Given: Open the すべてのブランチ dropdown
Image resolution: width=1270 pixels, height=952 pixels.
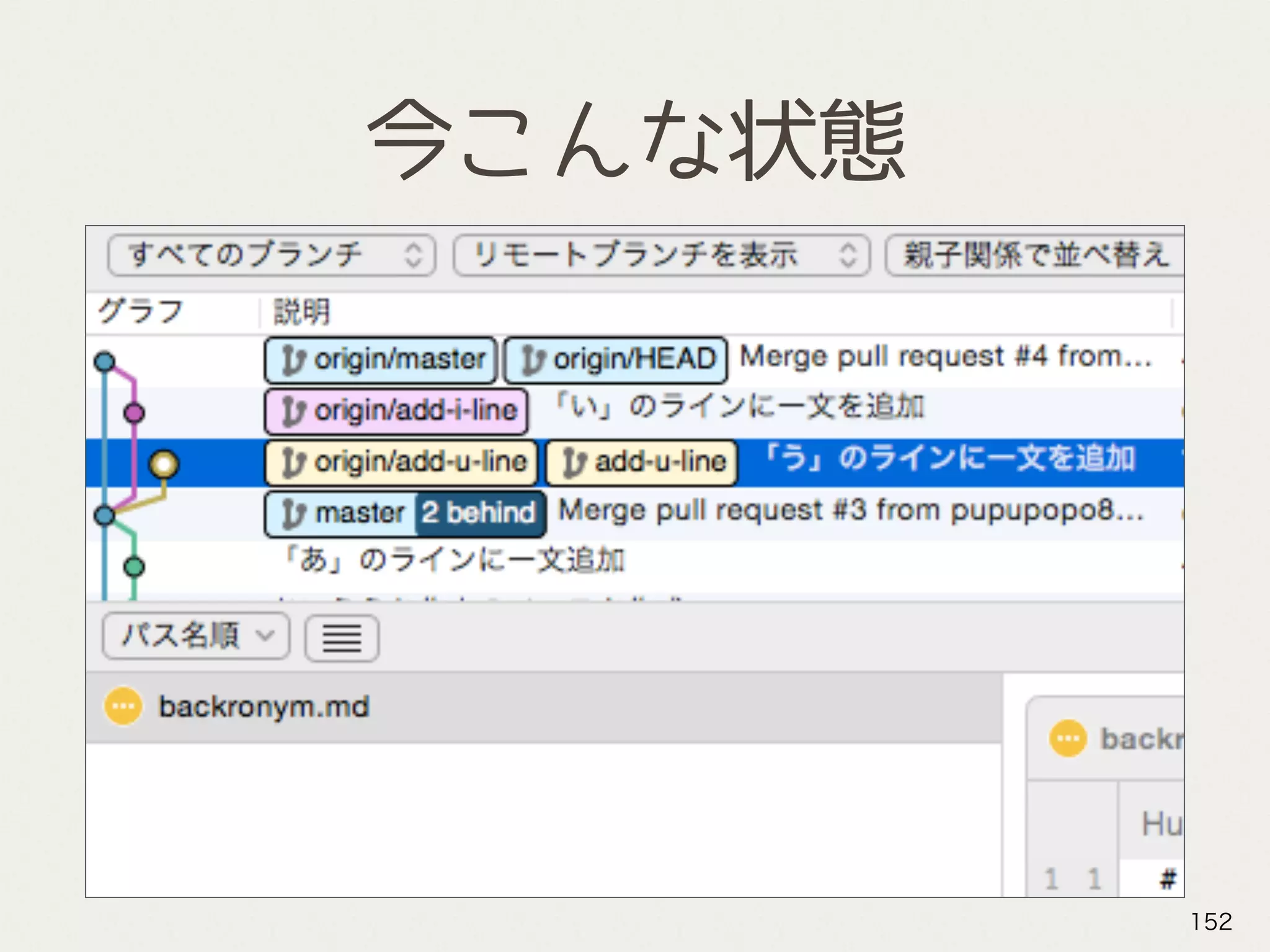Looking at the screenshot, I should tap(272, 255).
